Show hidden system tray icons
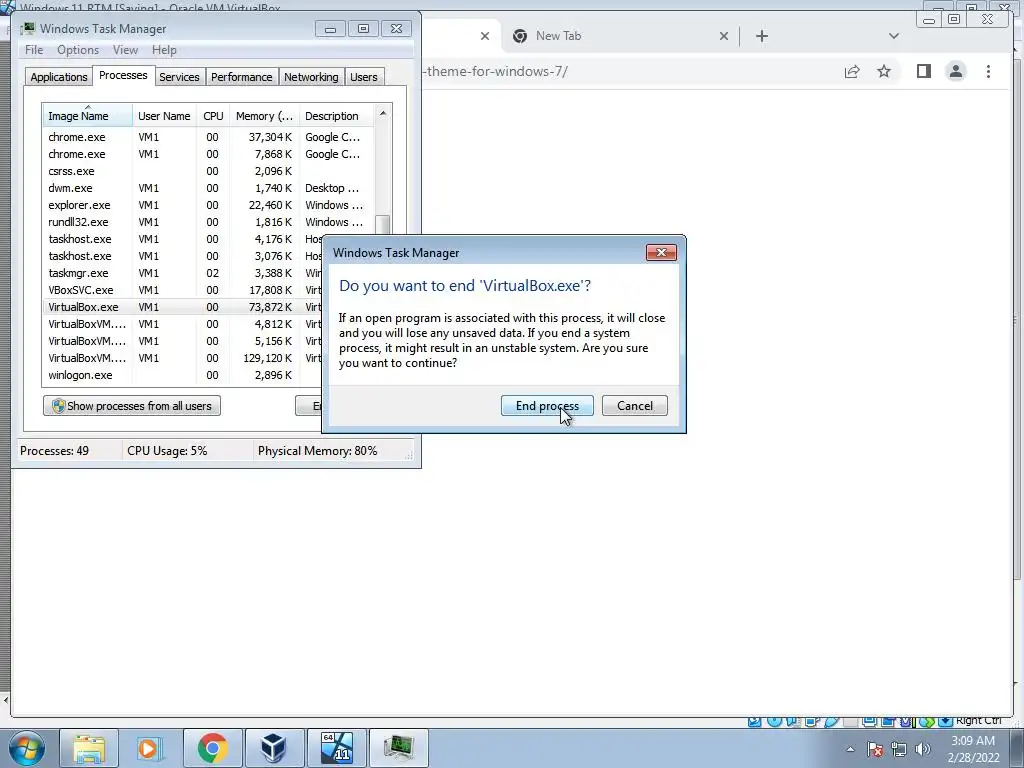1024x768 pixels. [x=850, y=749]
